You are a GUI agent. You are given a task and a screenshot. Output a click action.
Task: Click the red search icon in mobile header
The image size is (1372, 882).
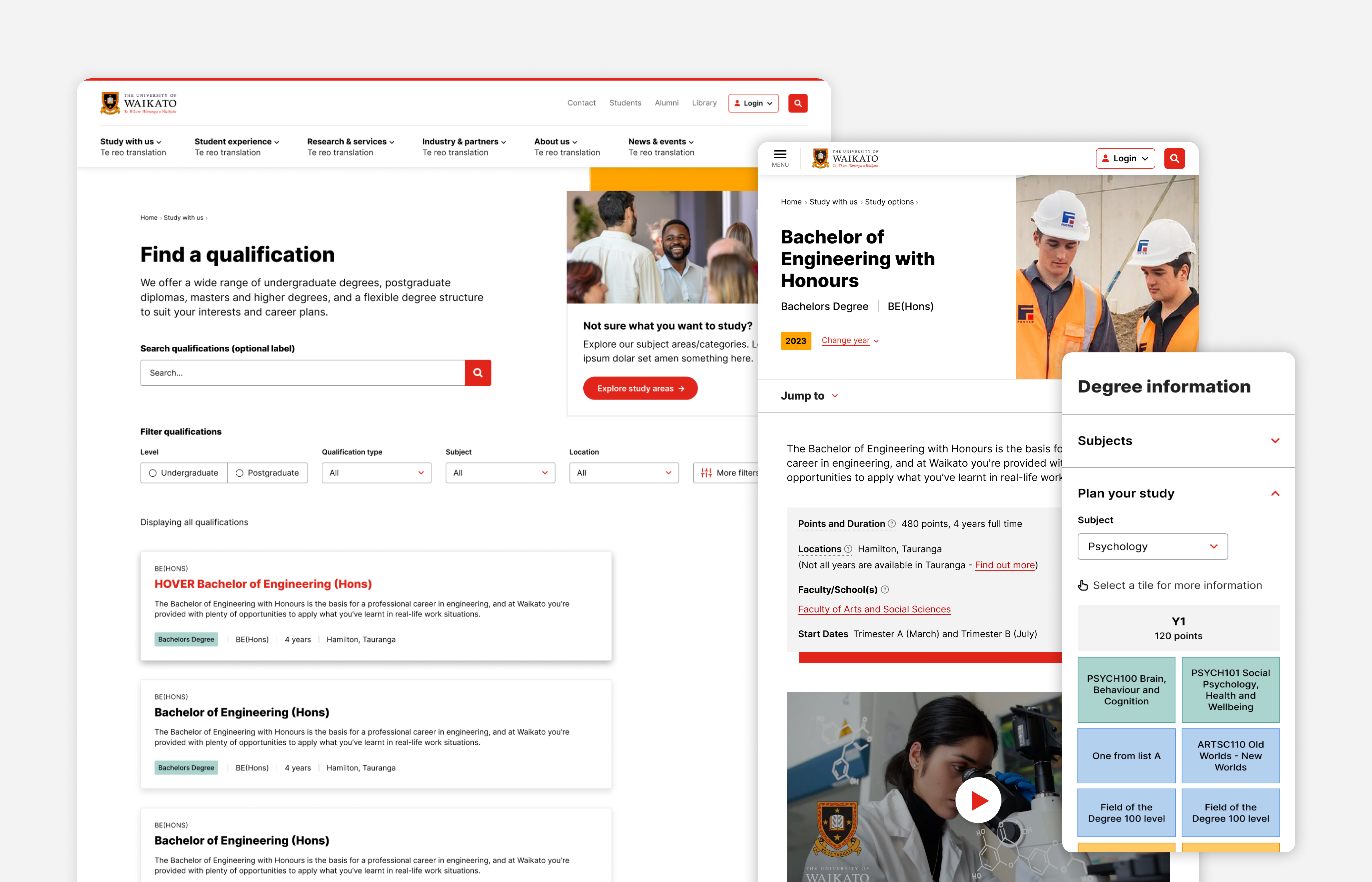[1174, 159]
